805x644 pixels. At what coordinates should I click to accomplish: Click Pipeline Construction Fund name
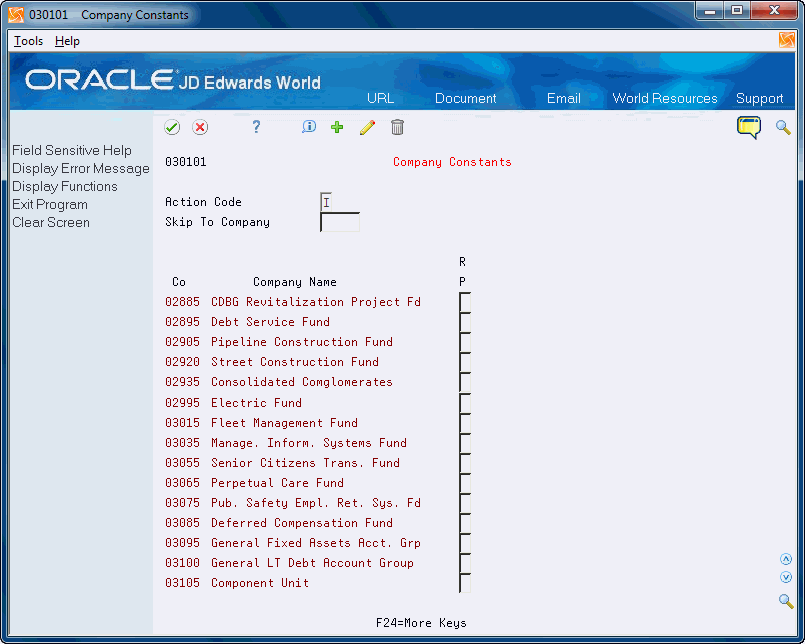coord(302,342)
